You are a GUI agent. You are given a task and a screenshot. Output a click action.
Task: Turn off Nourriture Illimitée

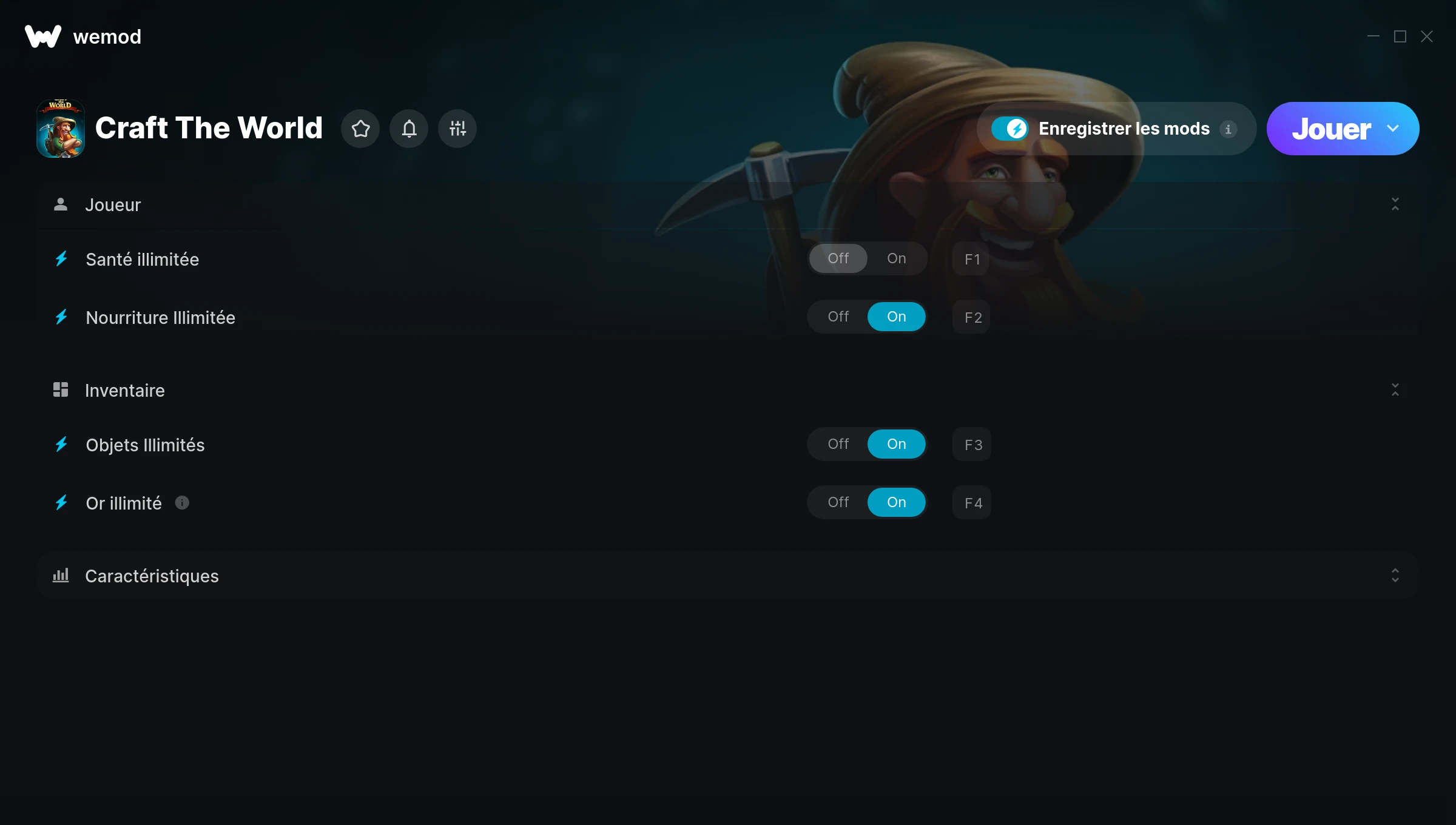click(838, 317)
